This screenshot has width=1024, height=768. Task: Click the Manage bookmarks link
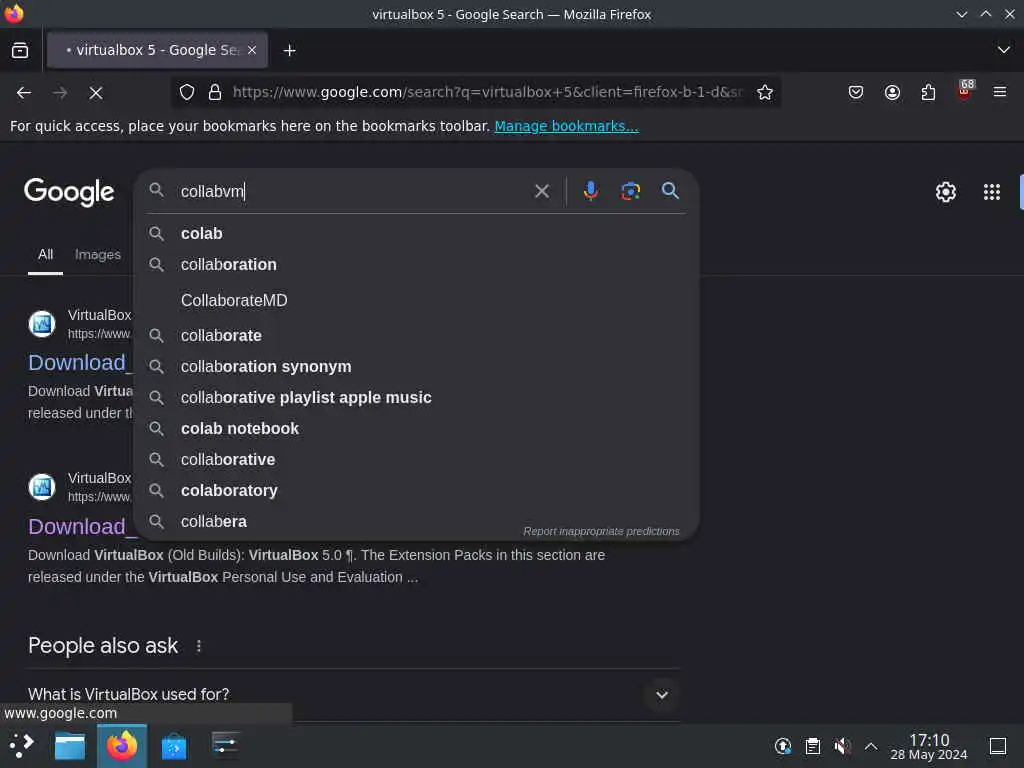(x=566, y=126)
